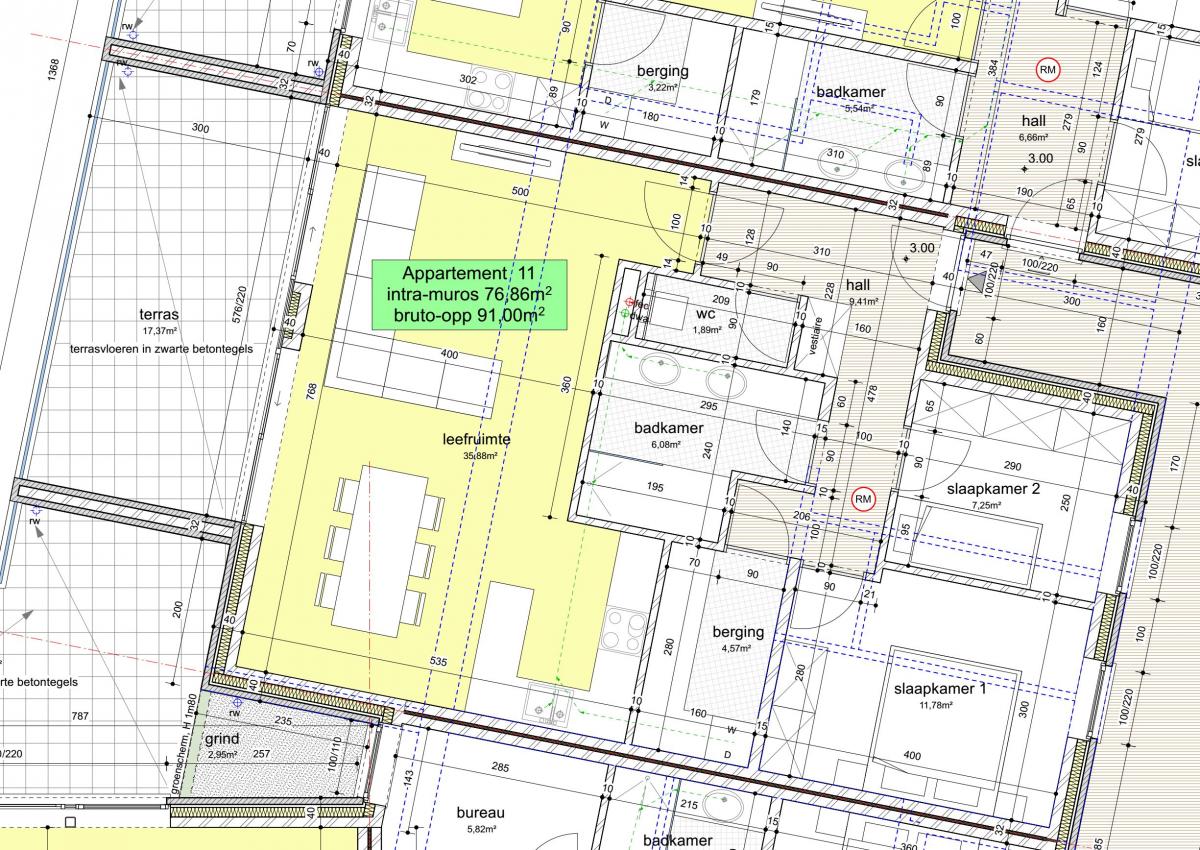1200x850 pixels.
Task: Click the wc 1,89m² room label
Action: pyautogui.click(x=706, y=320)
